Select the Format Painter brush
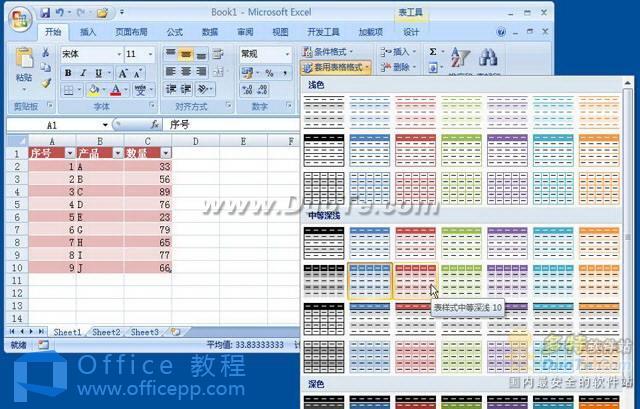Image resolution: width=640 pixels, height=409 pixels. [x=45, y=83]
